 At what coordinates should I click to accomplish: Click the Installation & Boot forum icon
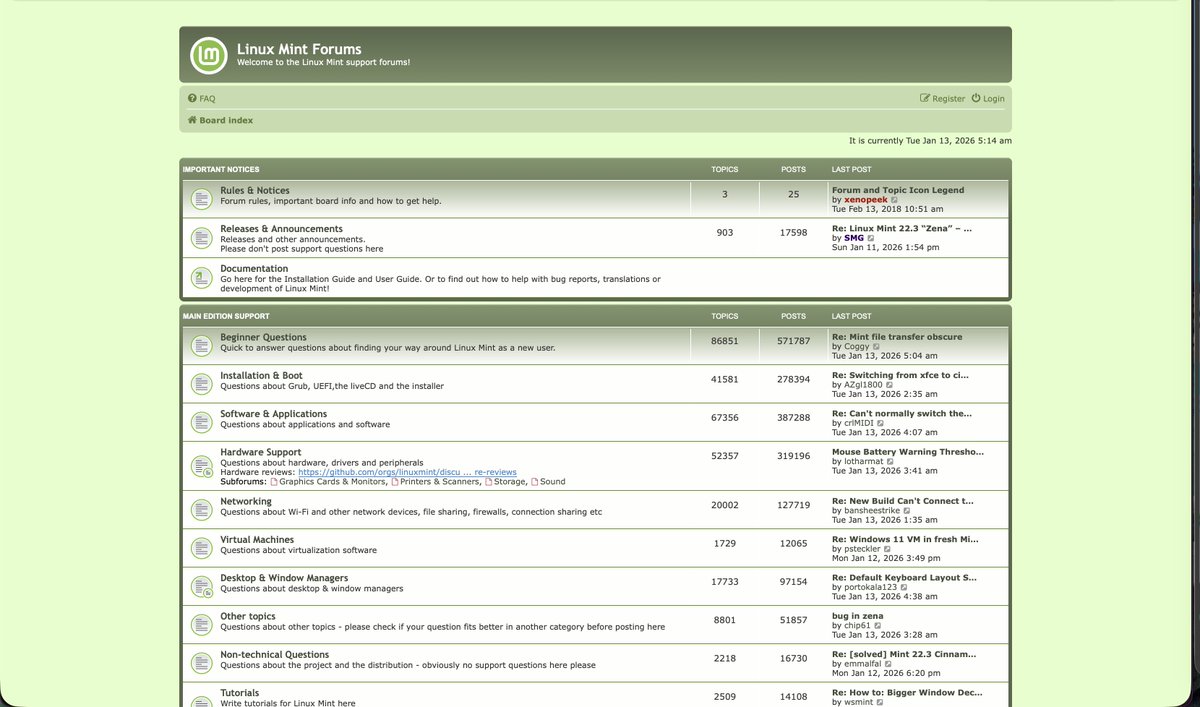click(201, 384)
